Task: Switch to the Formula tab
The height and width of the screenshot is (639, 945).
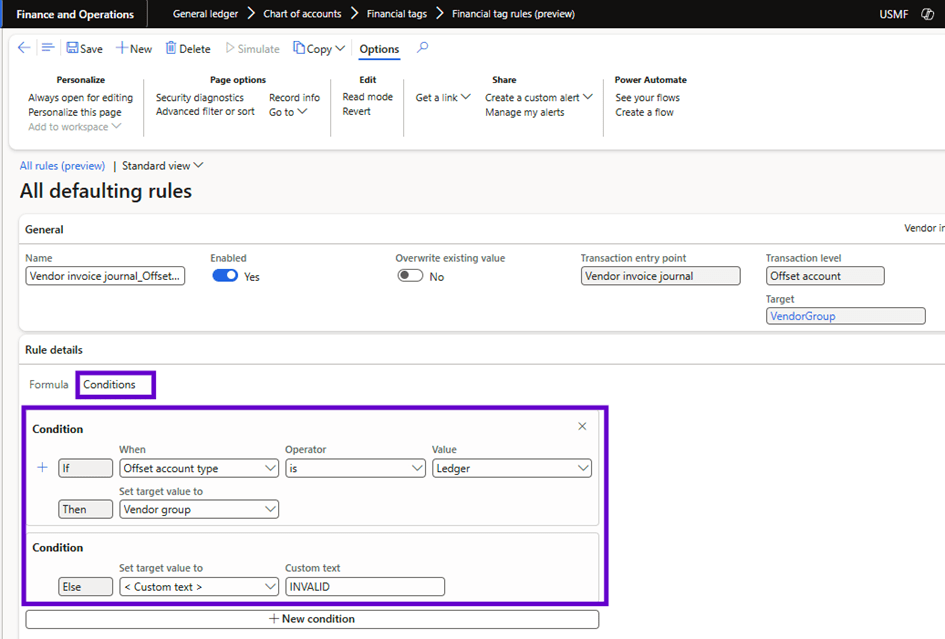Action: point(49,385)
